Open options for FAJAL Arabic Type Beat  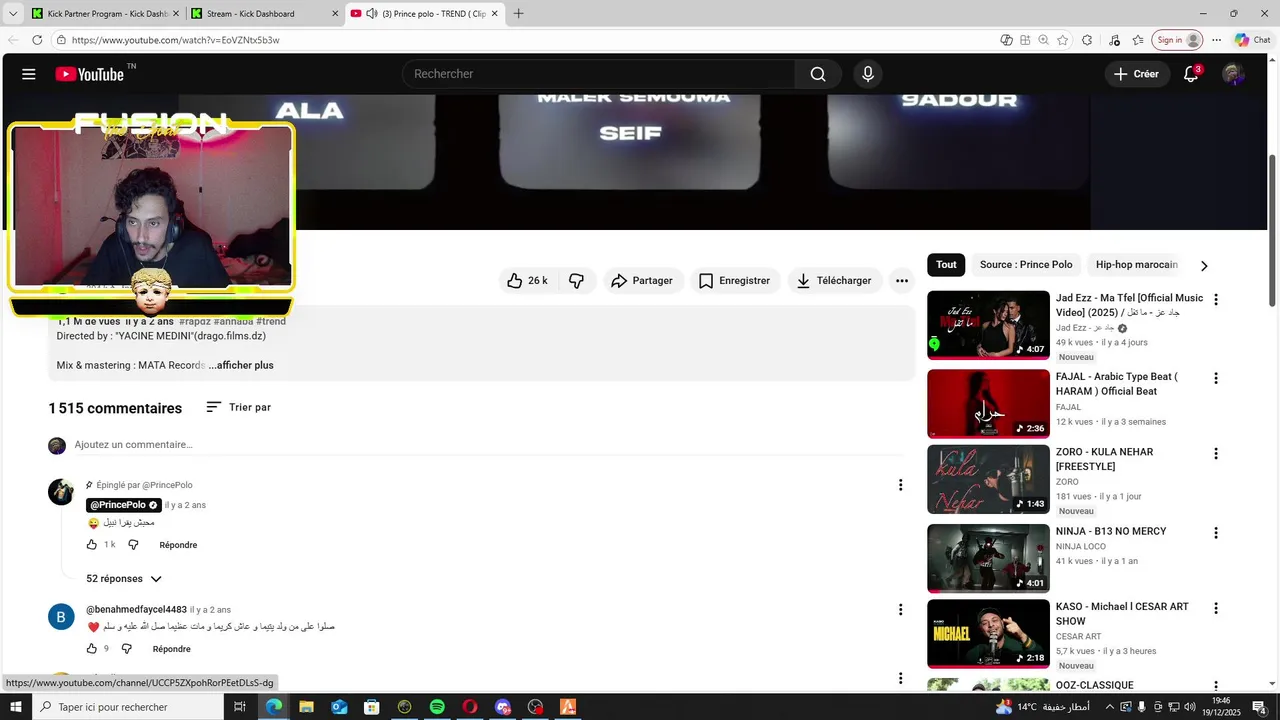(1216, 379)
